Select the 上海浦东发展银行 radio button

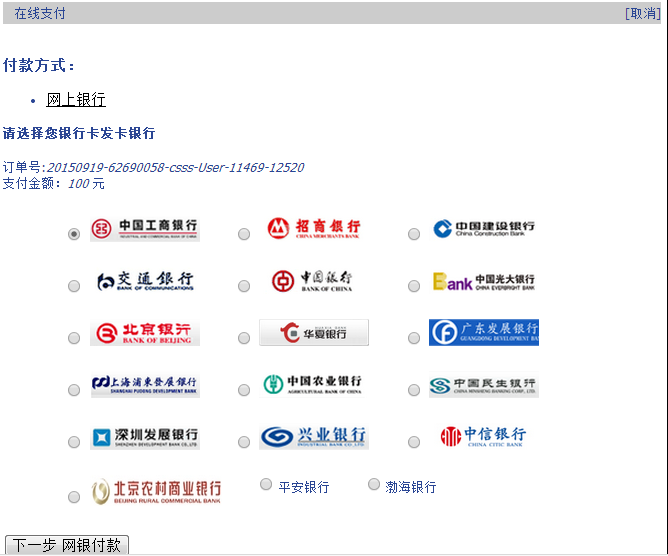click(74, 390)
